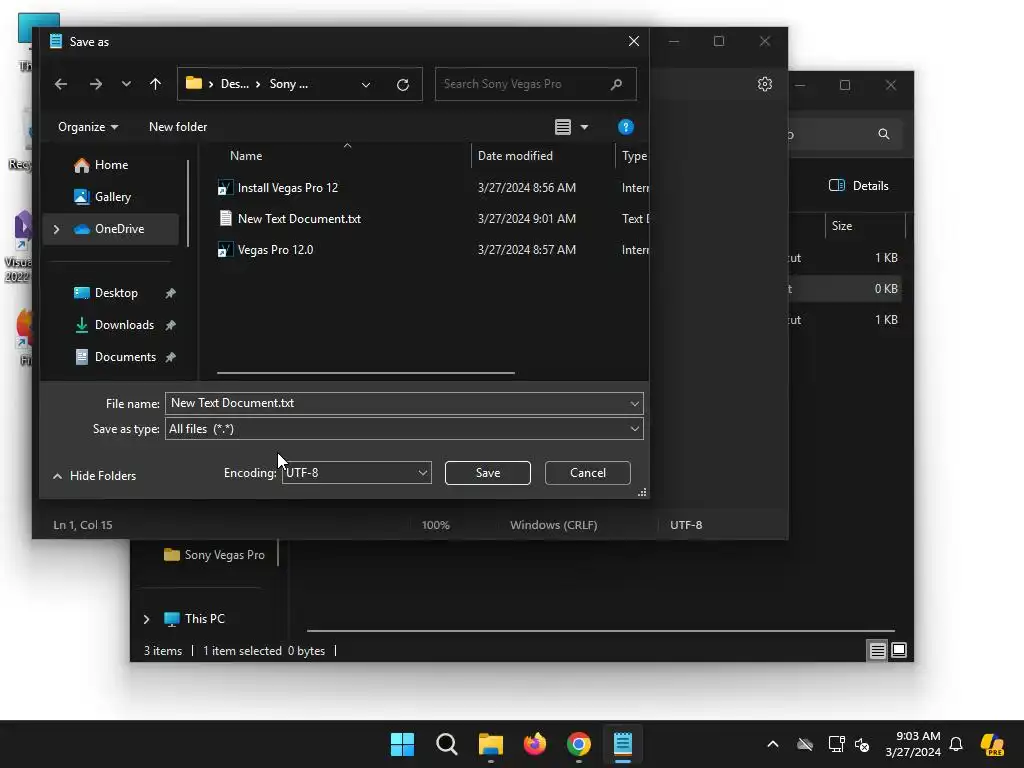Go back in Save as dialog

(61, 84)
